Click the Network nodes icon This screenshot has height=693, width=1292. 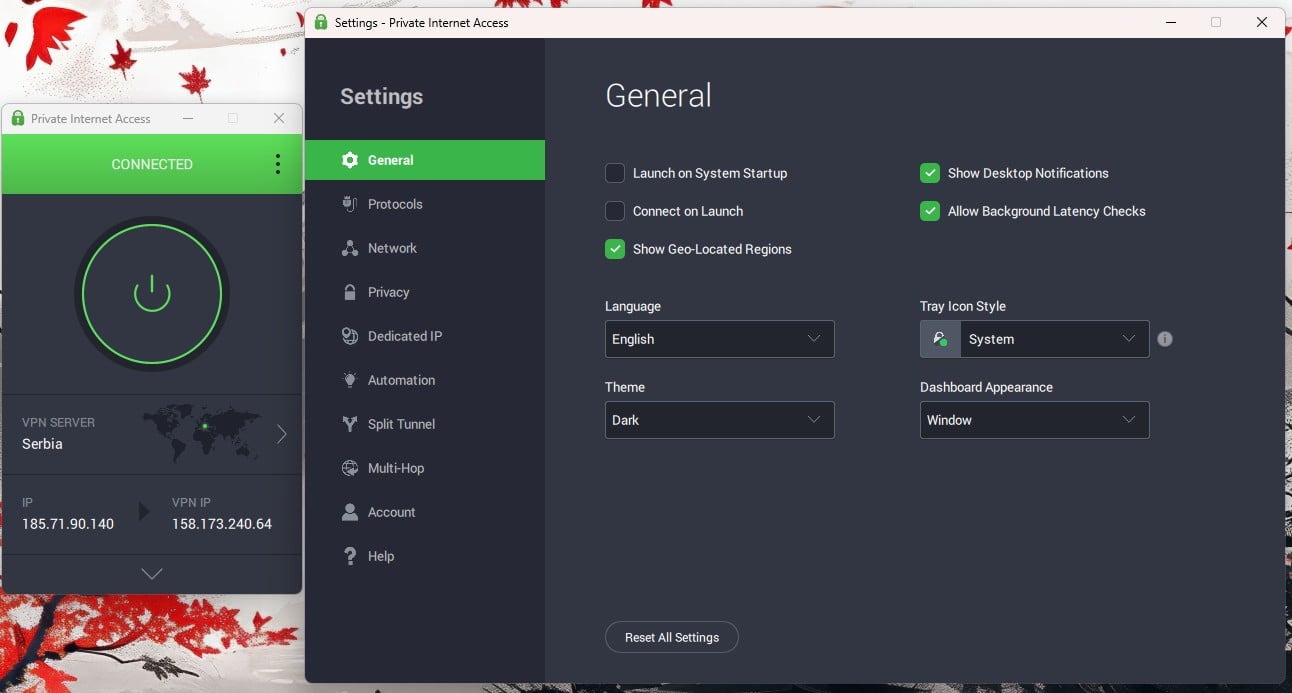350,248
